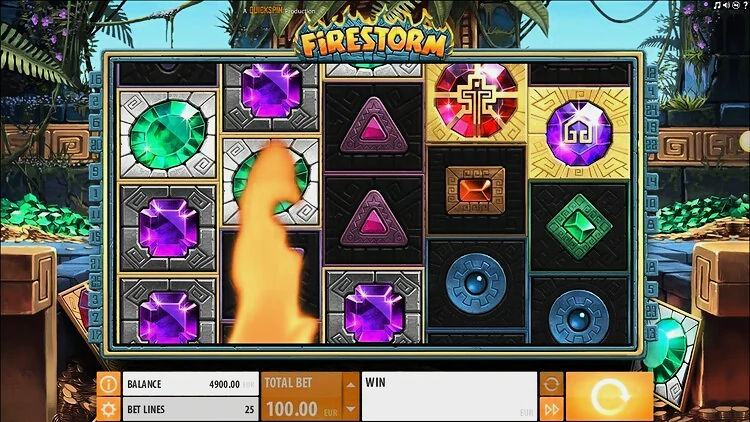Click the Win amount panel

(x=449, y=397)
